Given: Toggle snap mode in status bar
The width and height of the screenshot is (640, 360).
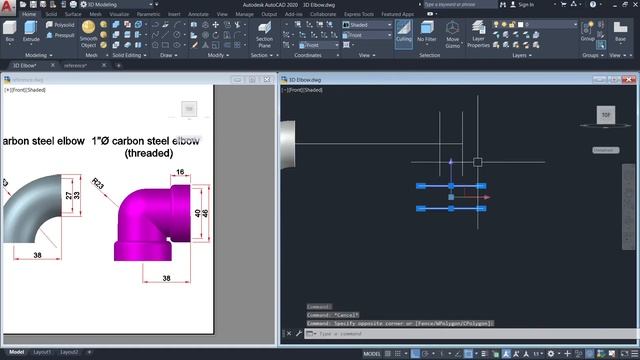Looking at the screenshot, I should [397, 354].
